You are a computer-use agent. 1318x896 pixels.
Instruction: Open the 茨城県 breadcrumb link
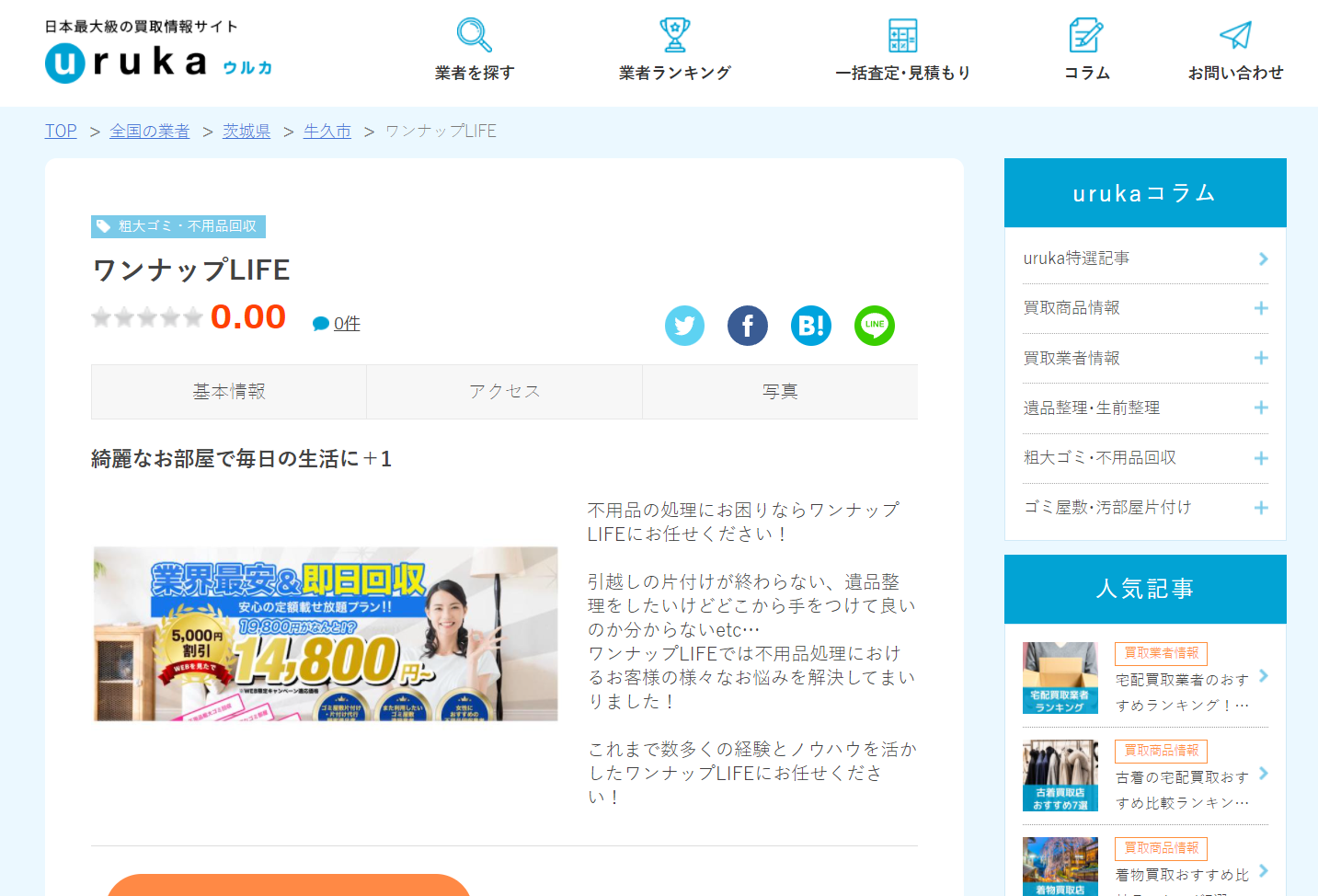click(x=246, y=132)
